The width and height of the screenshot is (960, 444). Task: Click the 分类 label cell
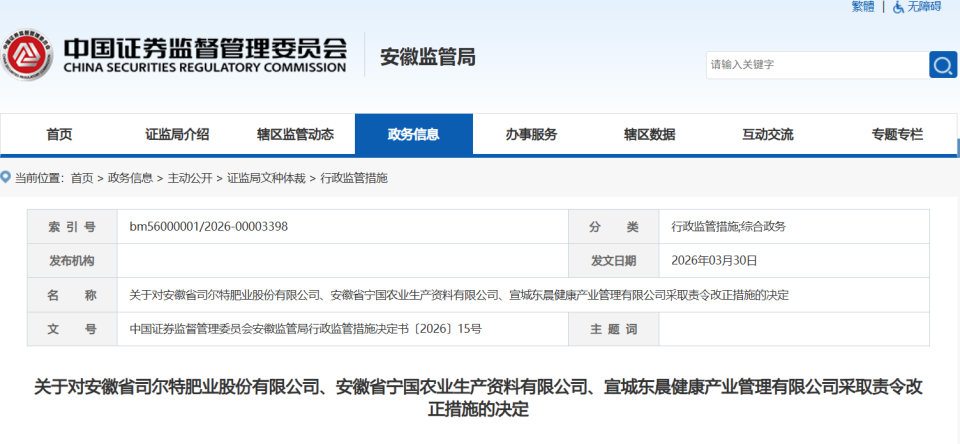click(613, 227)
